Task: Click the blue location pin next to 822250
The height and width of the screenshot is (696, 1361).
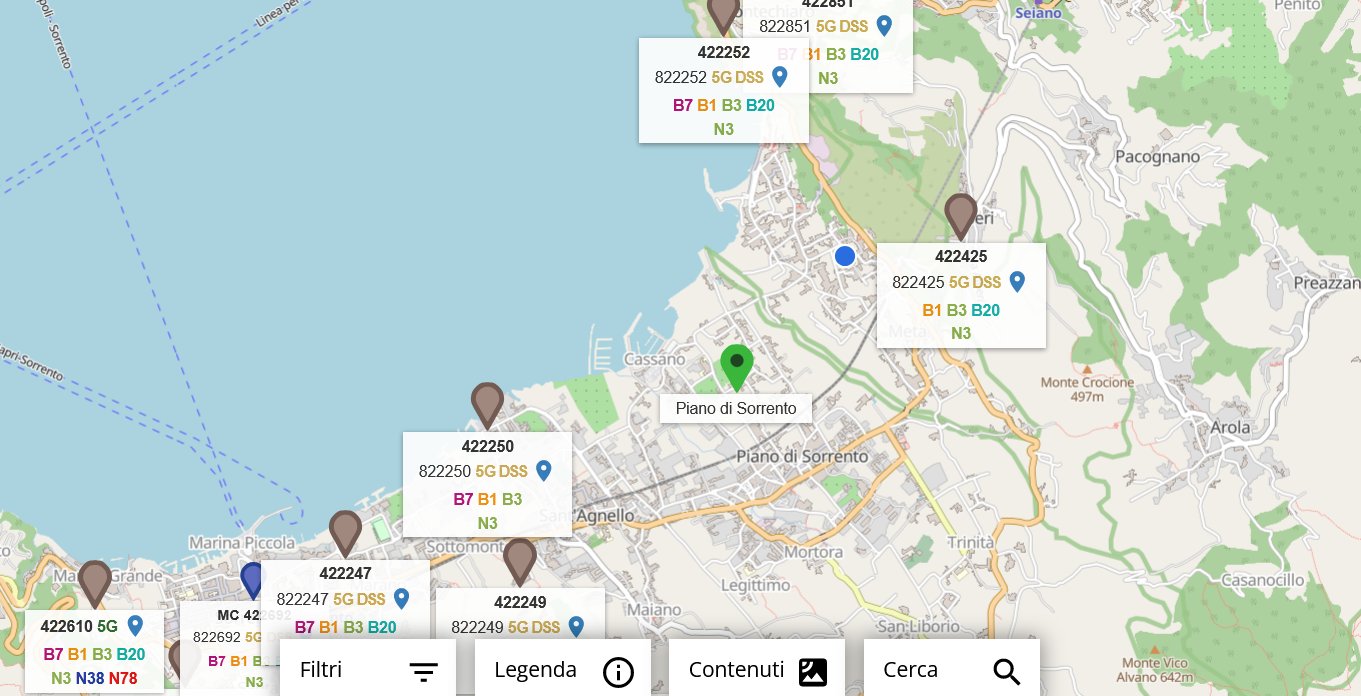Action: [544, 470]
